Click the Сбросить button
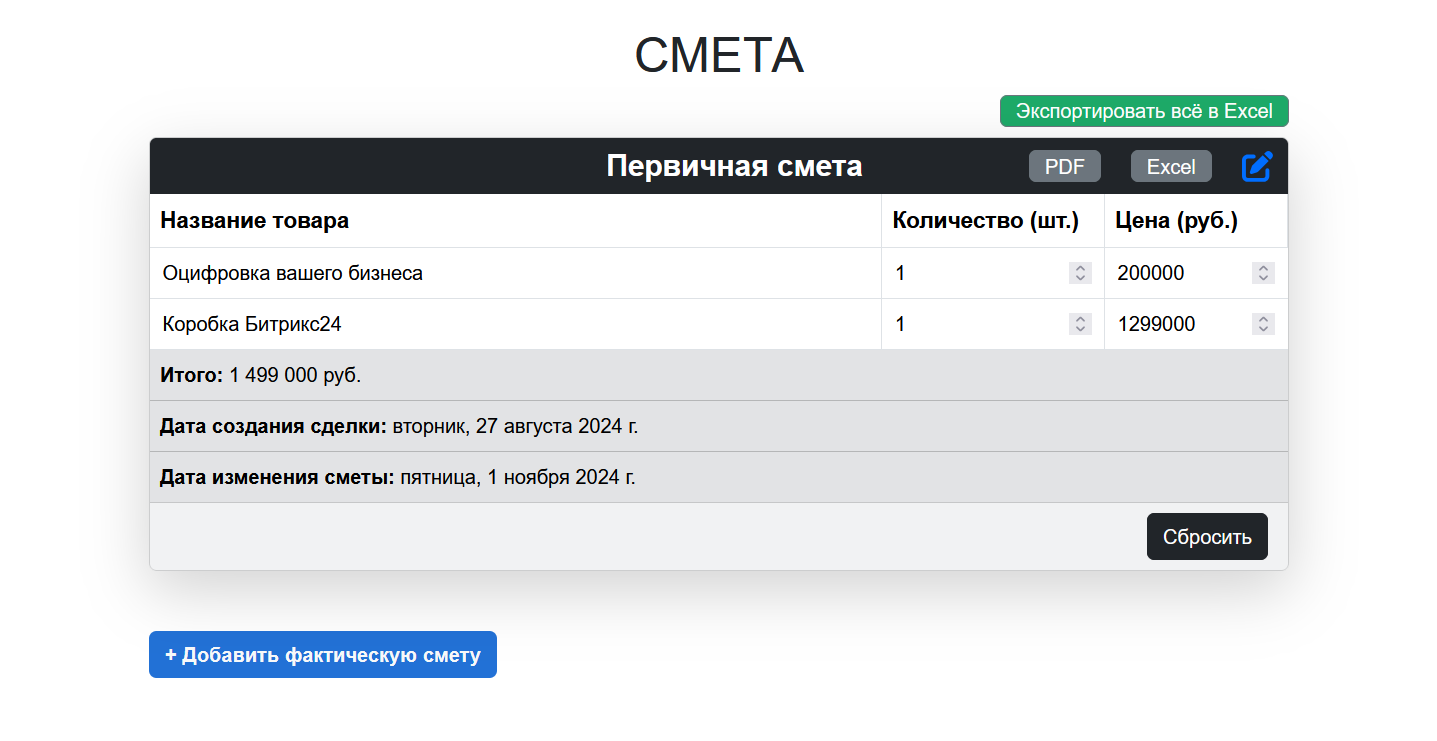This screenshot has height=741, width=1437. click(1207, 537)
